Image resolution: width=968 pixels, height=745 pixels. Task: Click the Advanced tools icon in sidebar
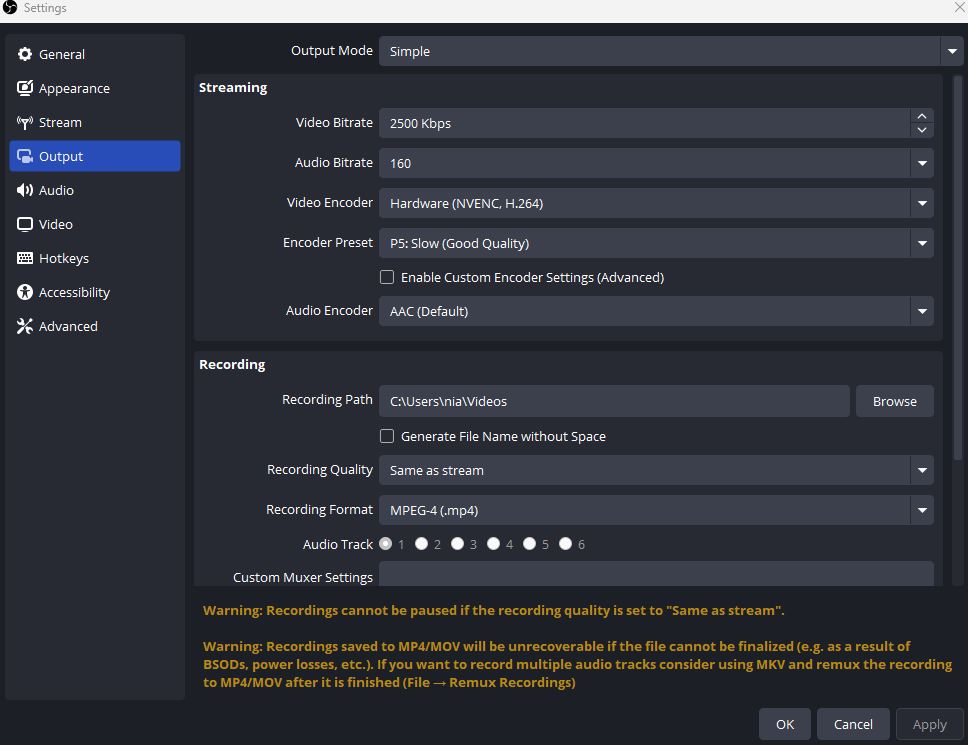tap(25, 327)
